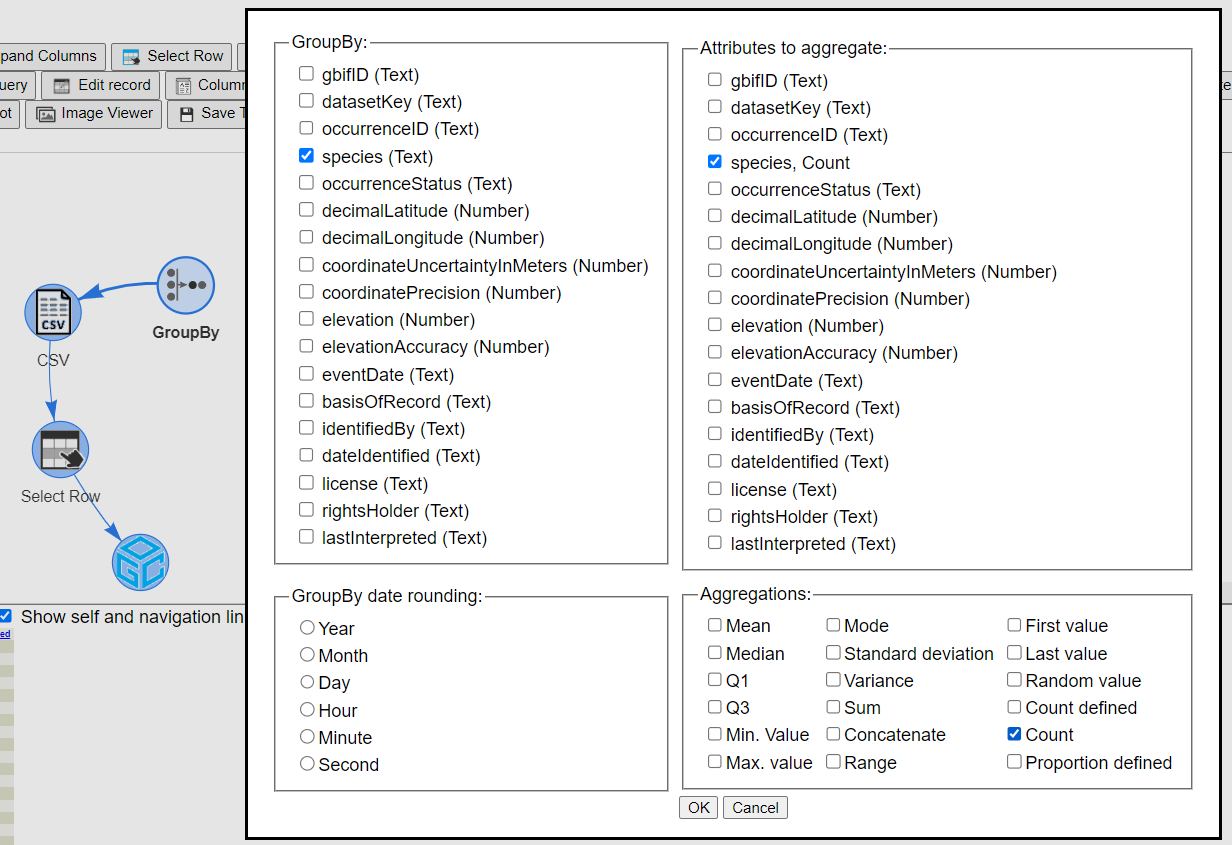Cancel the GroupBy dialog
The image size is (1232, 845).
(x=755, y=807)
